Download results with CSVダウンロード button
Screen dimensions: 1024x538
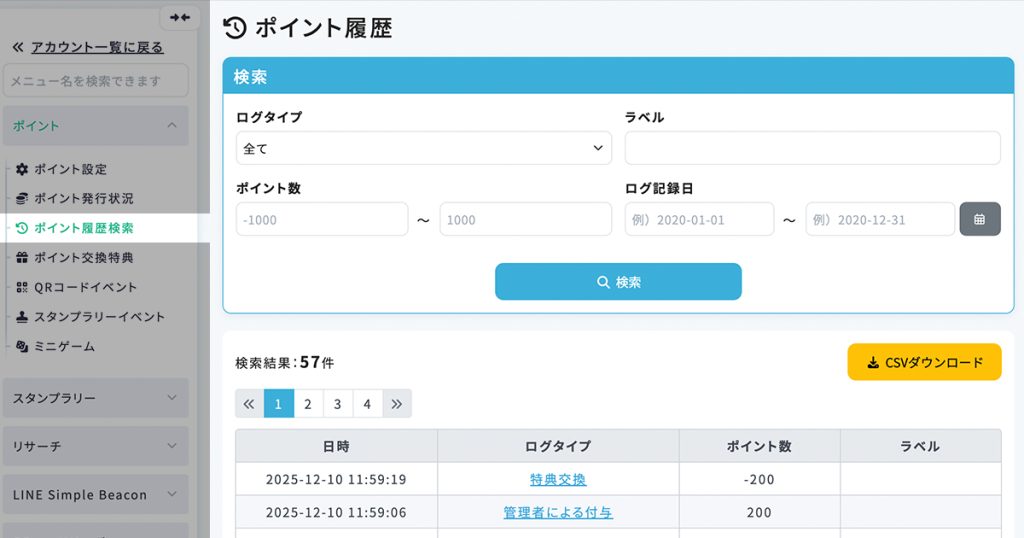coord(924,362)
